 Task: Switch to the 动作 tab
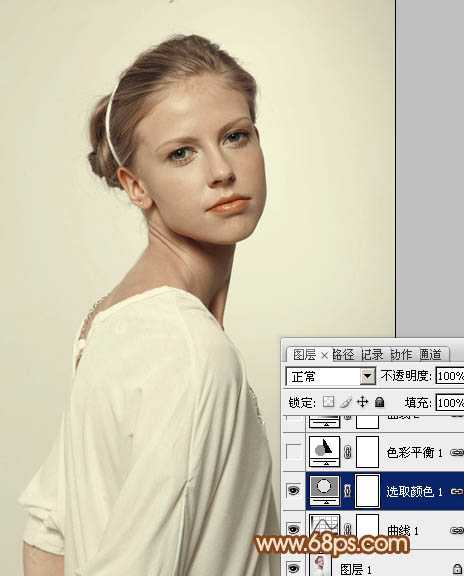[401, 354]
